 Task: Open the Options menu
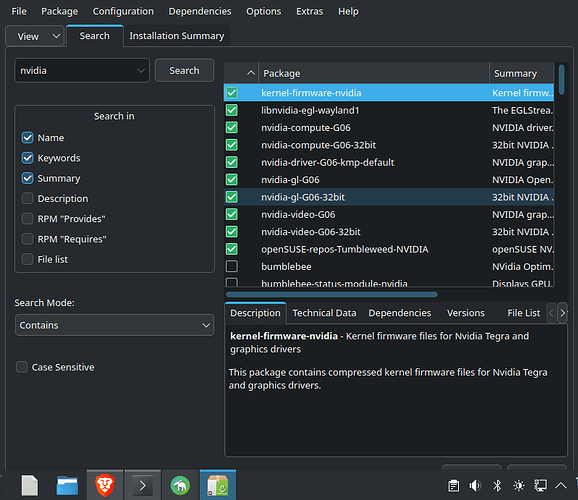coord(264,11)
